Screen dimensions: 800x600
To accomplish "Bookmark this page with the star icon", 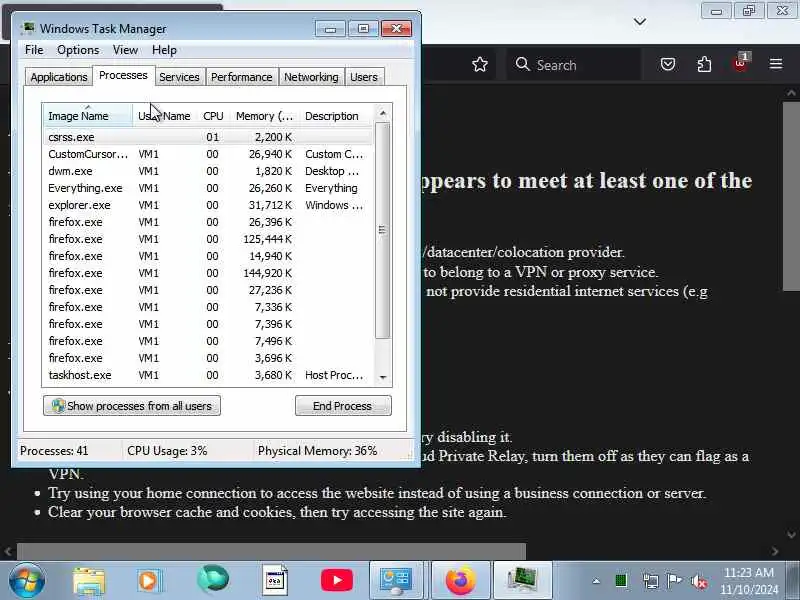I will [x=480, y=64].
